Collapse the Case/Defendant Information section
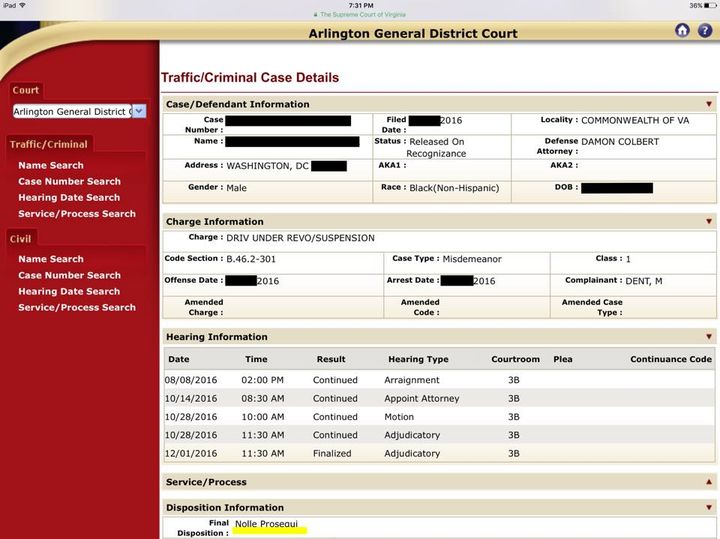The image size is (720, 539). pyautogui.click(x=709, y=104)
